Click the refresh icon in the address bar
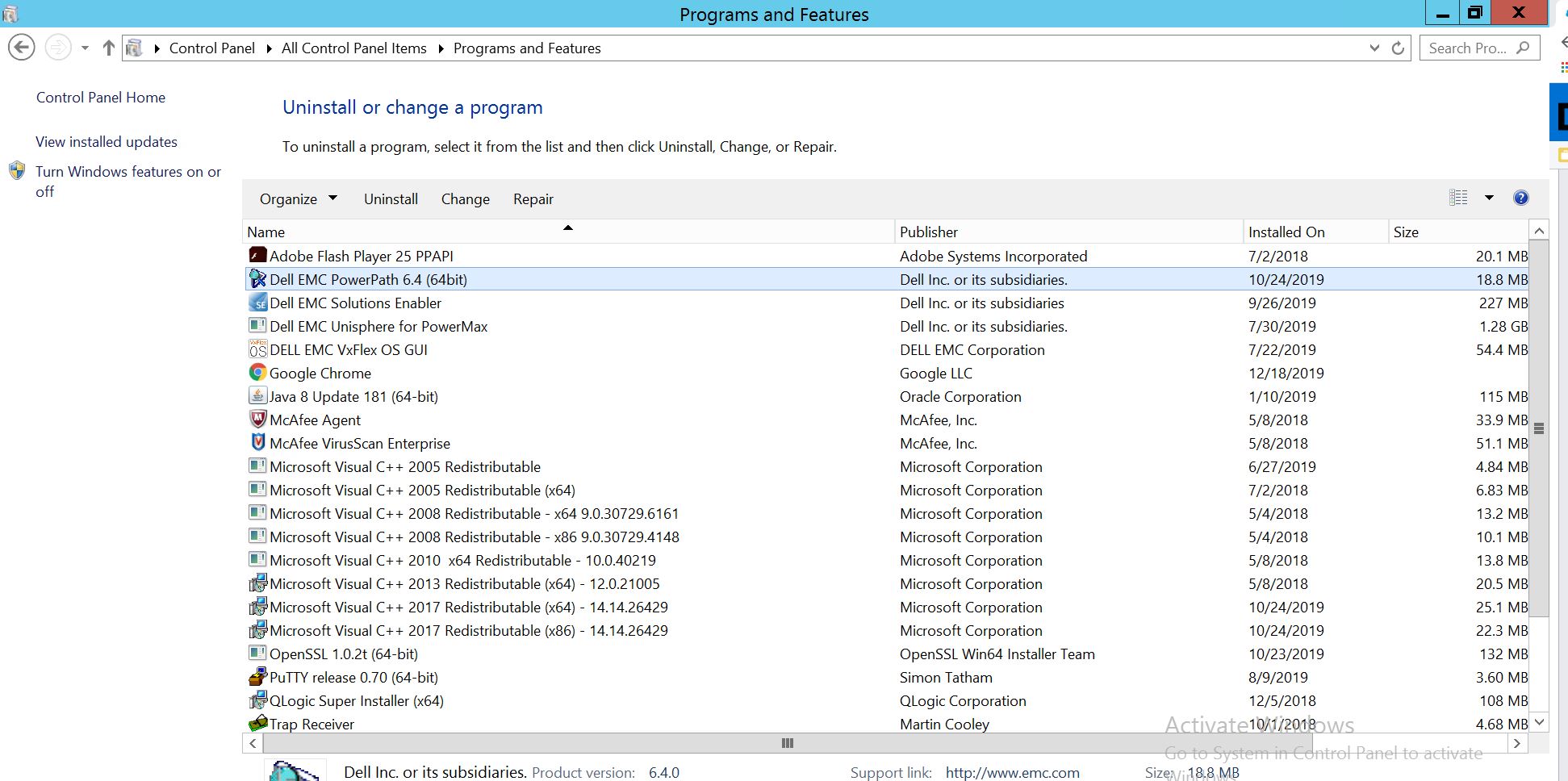Image resolution: width=1568 pixels, height=781 pixels. pos(1398,48)
